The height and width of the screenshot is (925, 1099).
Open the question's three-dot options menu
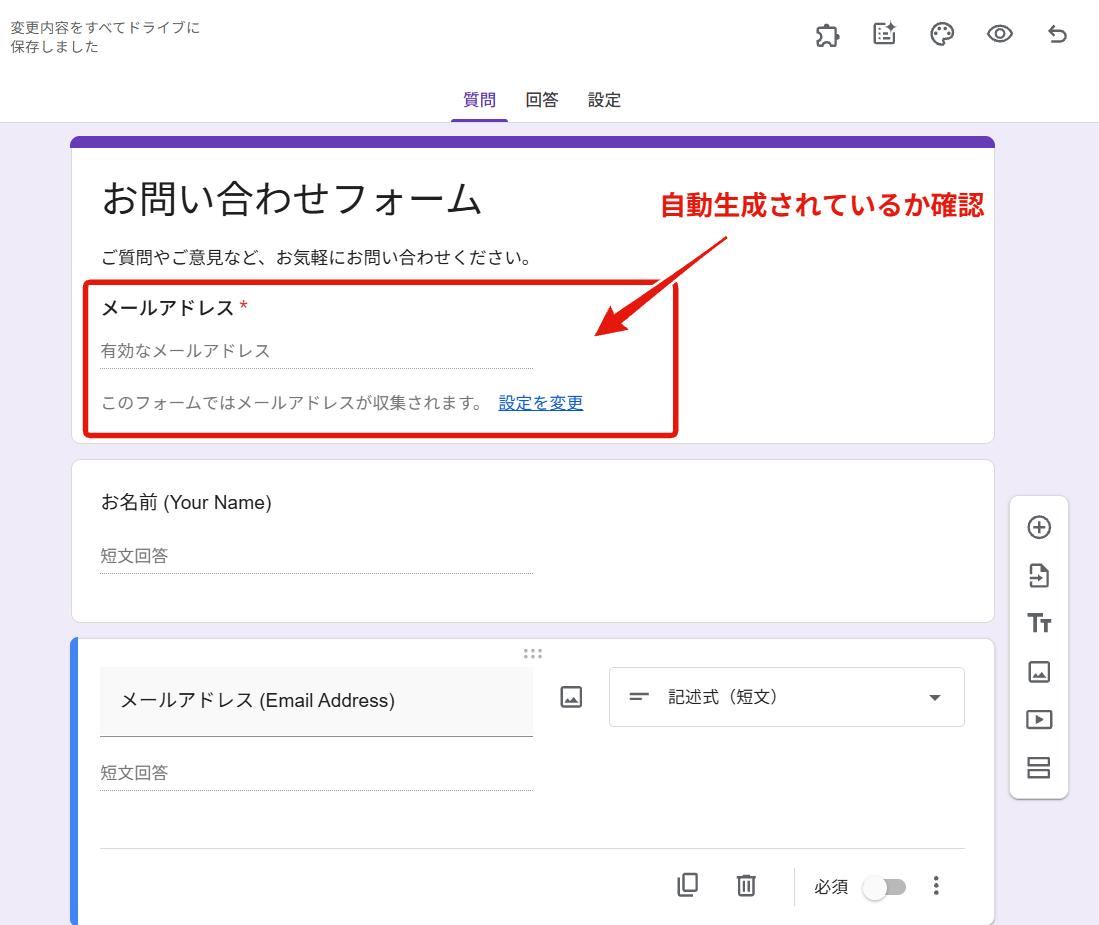936,886
